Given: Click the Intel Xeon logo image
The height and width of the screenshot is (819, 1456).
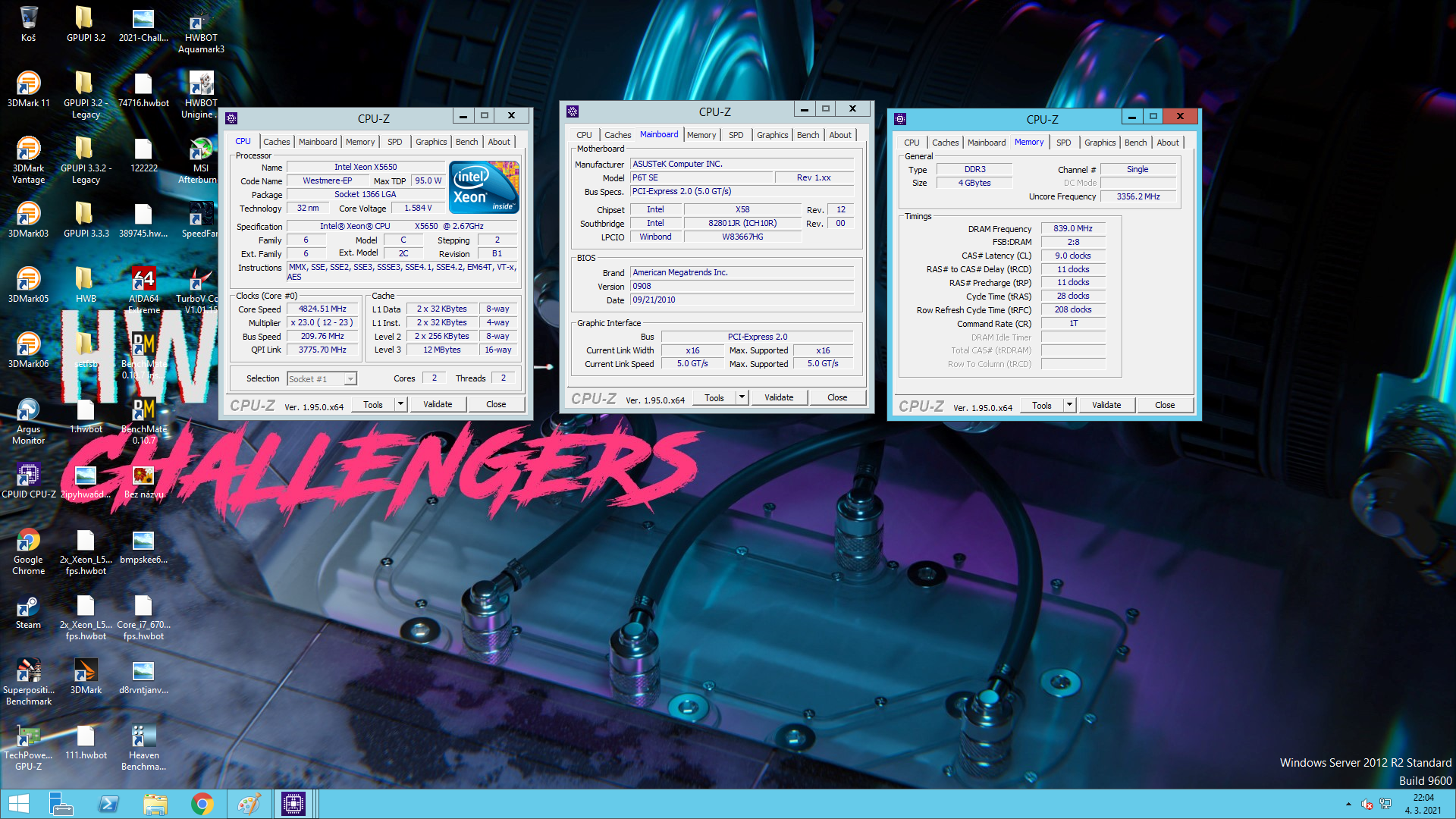Looking at the screenshot, I should point(484,187).
